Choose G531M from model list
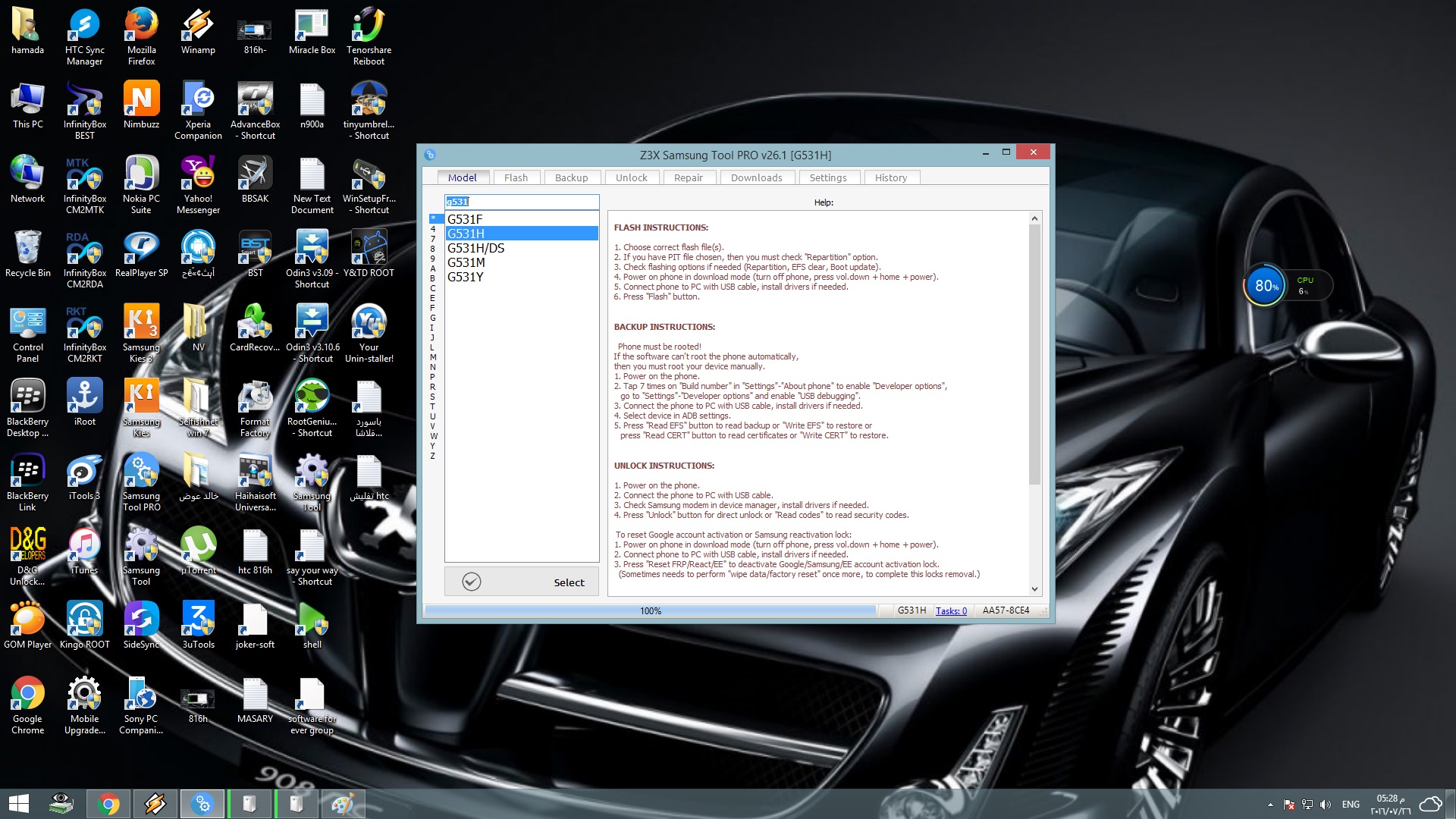 pyautogui.click(x=521, y=262)
